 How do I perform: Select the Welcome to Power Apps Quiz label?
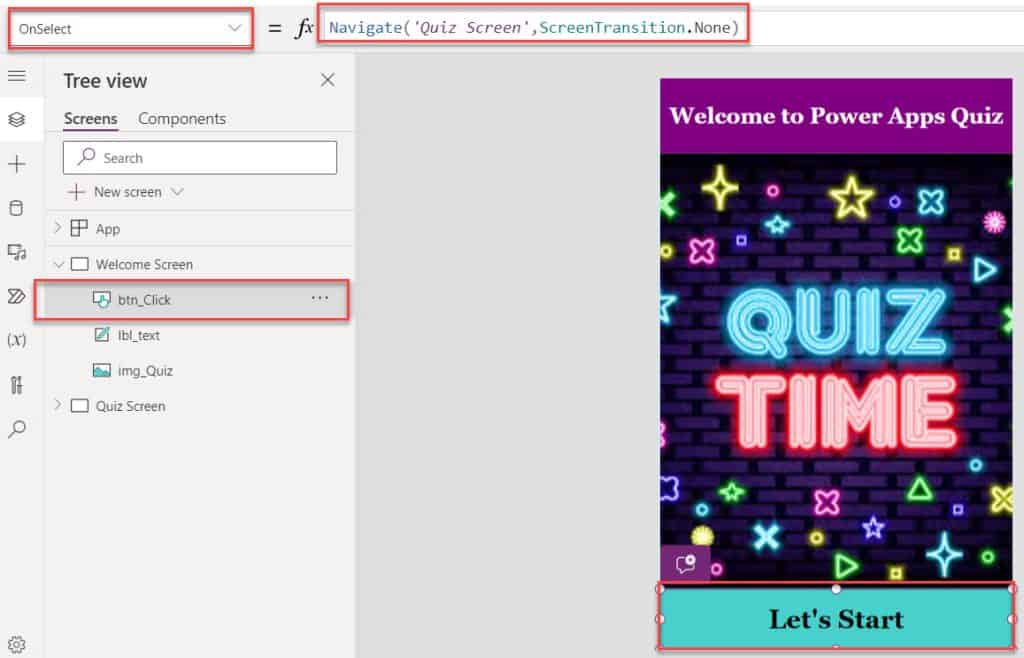pos(836,116)
